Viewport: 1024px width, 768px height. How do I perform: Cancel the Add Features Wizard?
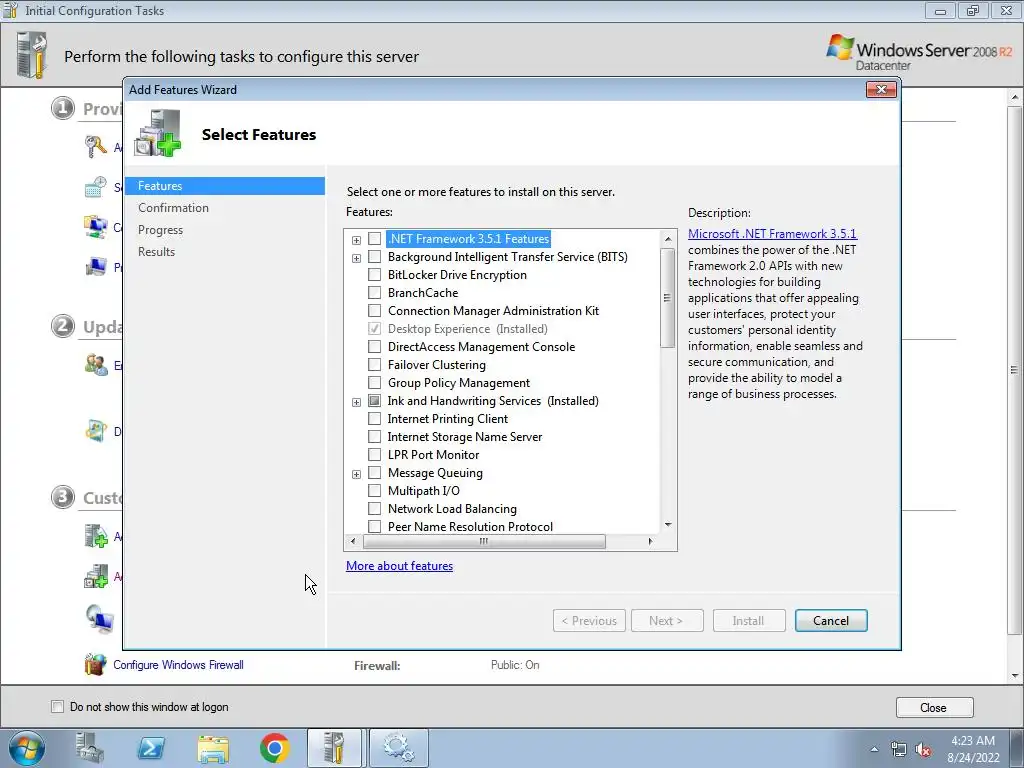coord(831,620)
